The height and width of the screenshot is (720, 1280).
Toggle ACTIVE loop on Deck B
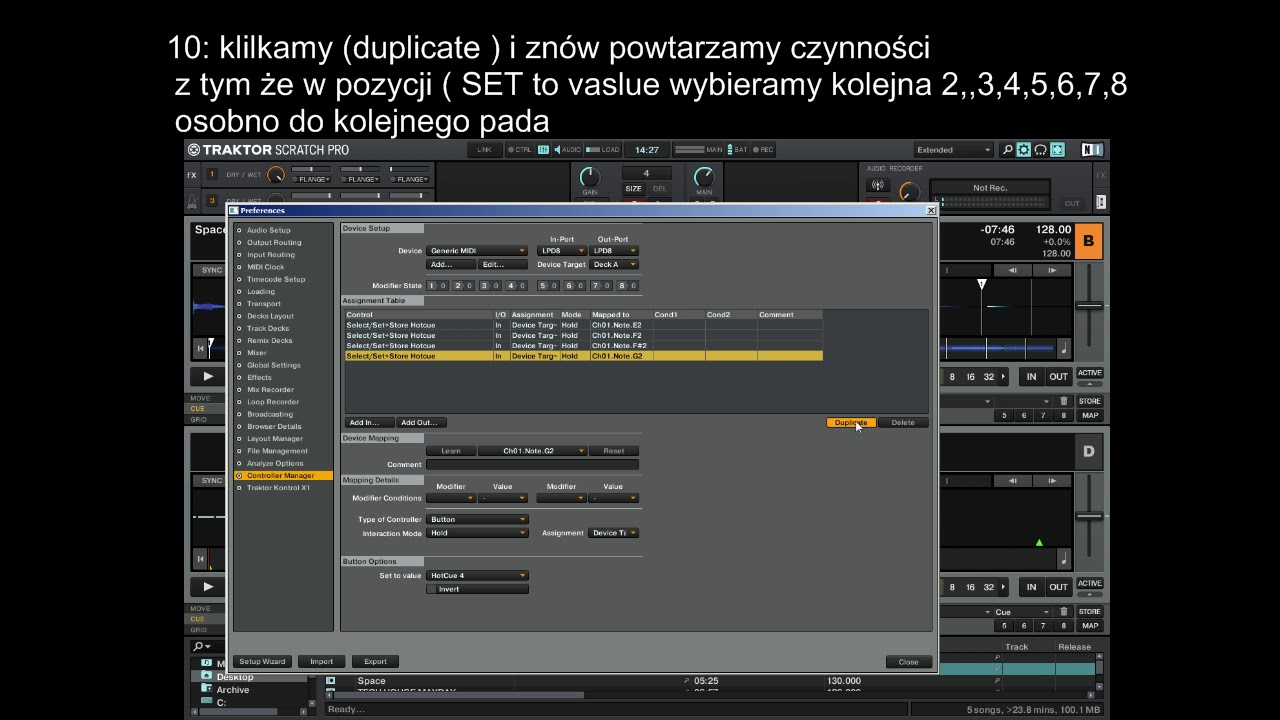coord(1089,374)
